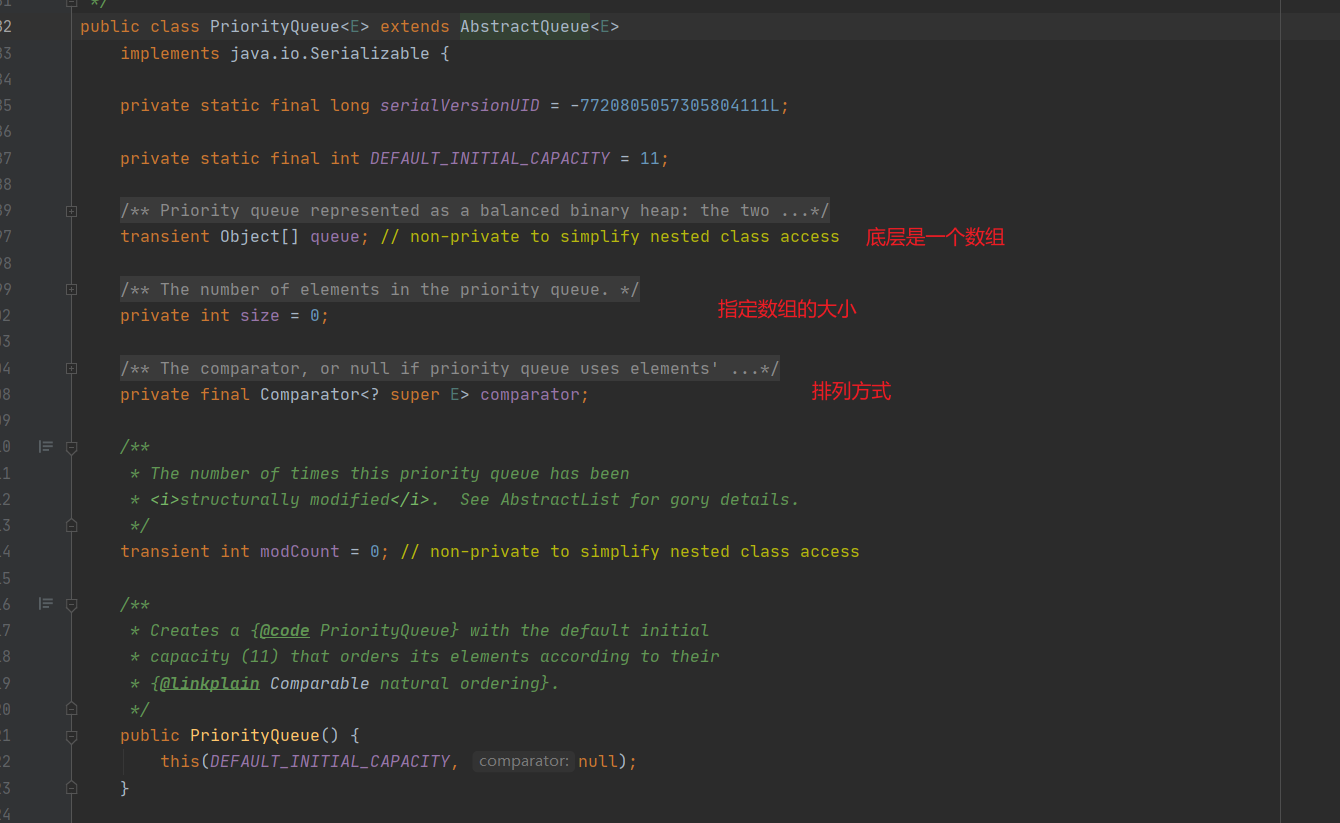Click 'this' call in constructor body
Screen dimensions: 1340x823
pyautogui.click(x=180, y=761)
